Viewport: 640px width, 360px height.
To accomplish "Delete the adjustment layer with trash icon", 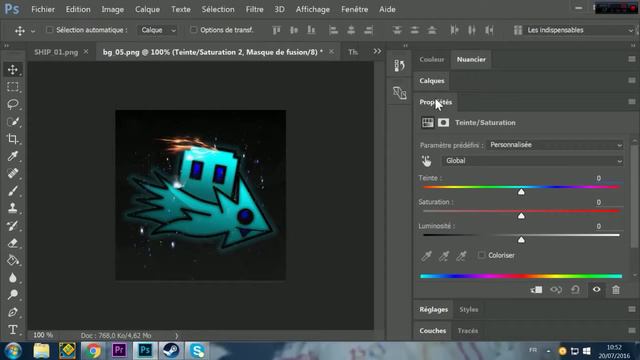I will click(x=616, y=290).
